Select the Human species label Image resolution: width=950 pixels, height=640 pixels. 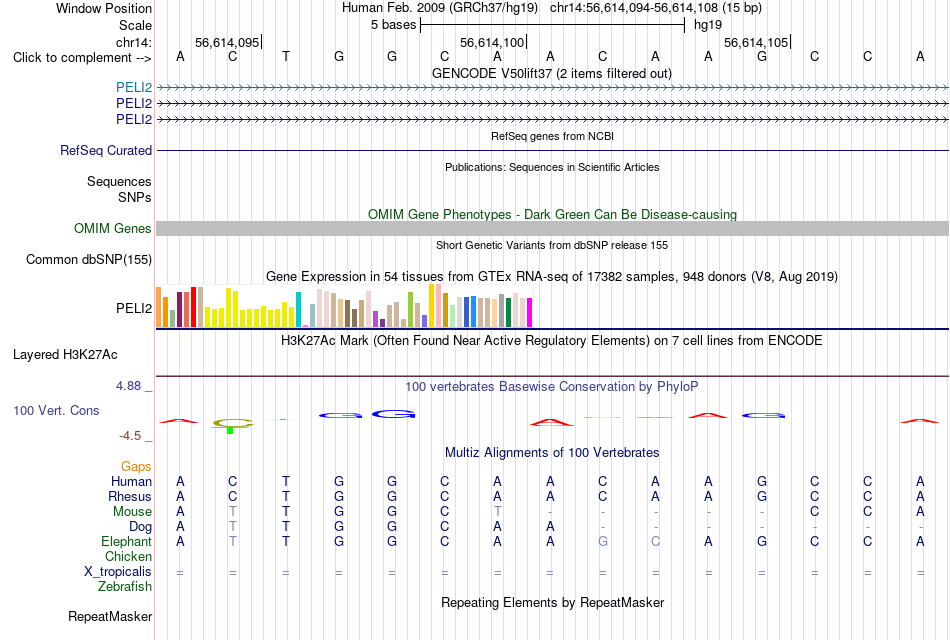click(x=131, y=481)
